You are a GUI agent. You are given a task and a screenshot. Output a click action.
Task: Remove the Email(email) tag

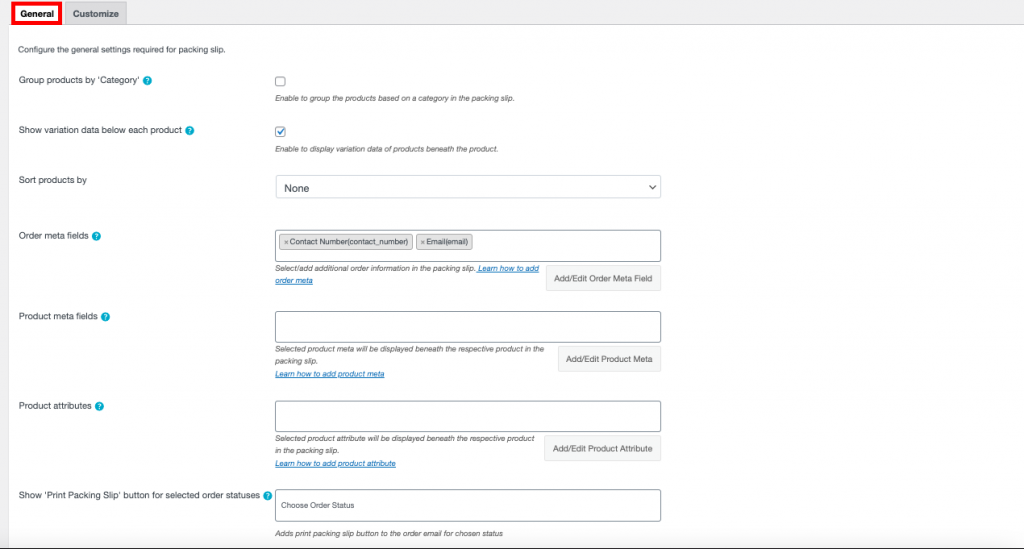(x=423, y=242)
